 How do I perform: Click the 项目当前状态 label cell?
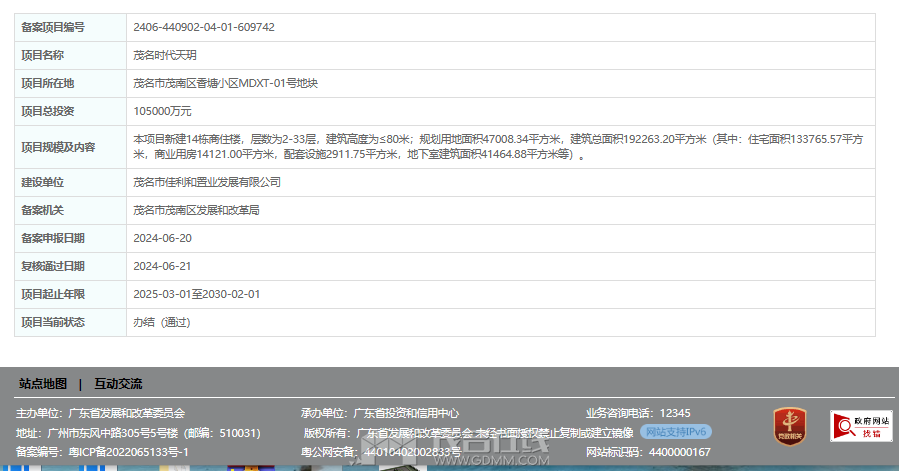71,322
